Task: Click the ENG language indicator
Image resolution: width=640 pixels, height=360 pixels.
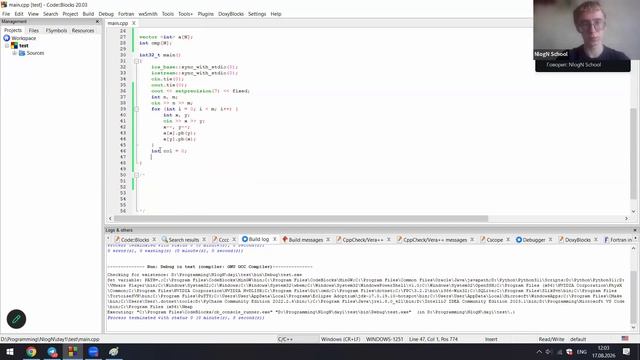Action: (582, 351)
